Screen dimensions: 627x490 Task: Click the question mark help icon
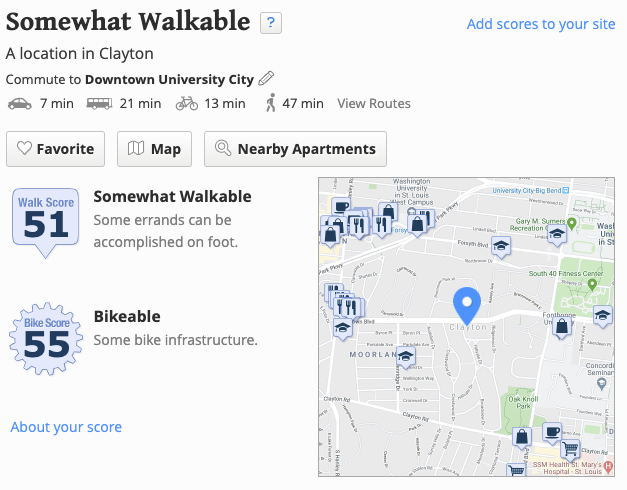point(271,23)
